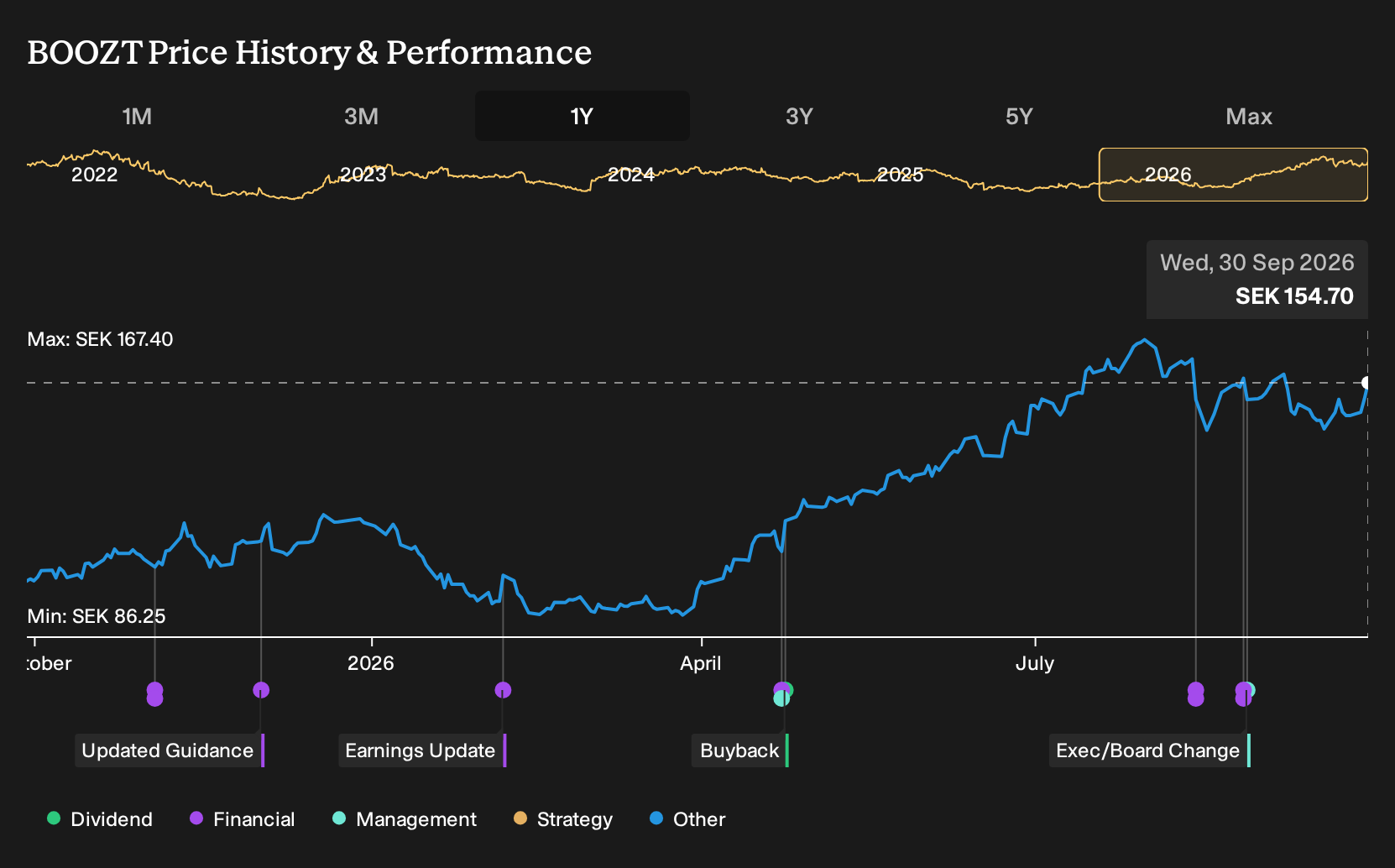Viewport: 1395px width, 868px height.
Task: Toggle the Financial legend filter
Action: pos(242,819)
